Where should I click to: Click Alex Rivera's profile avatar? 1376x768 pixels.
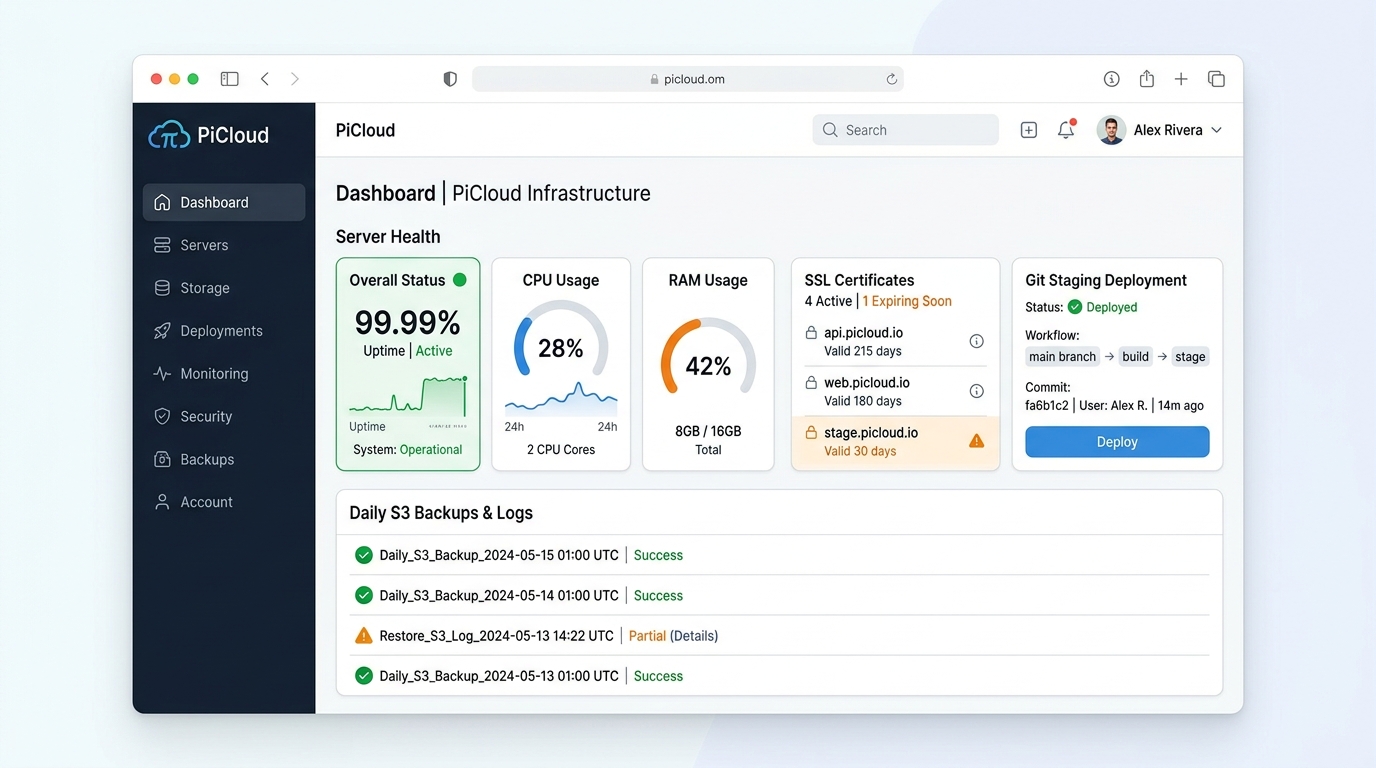(1111, 130)
